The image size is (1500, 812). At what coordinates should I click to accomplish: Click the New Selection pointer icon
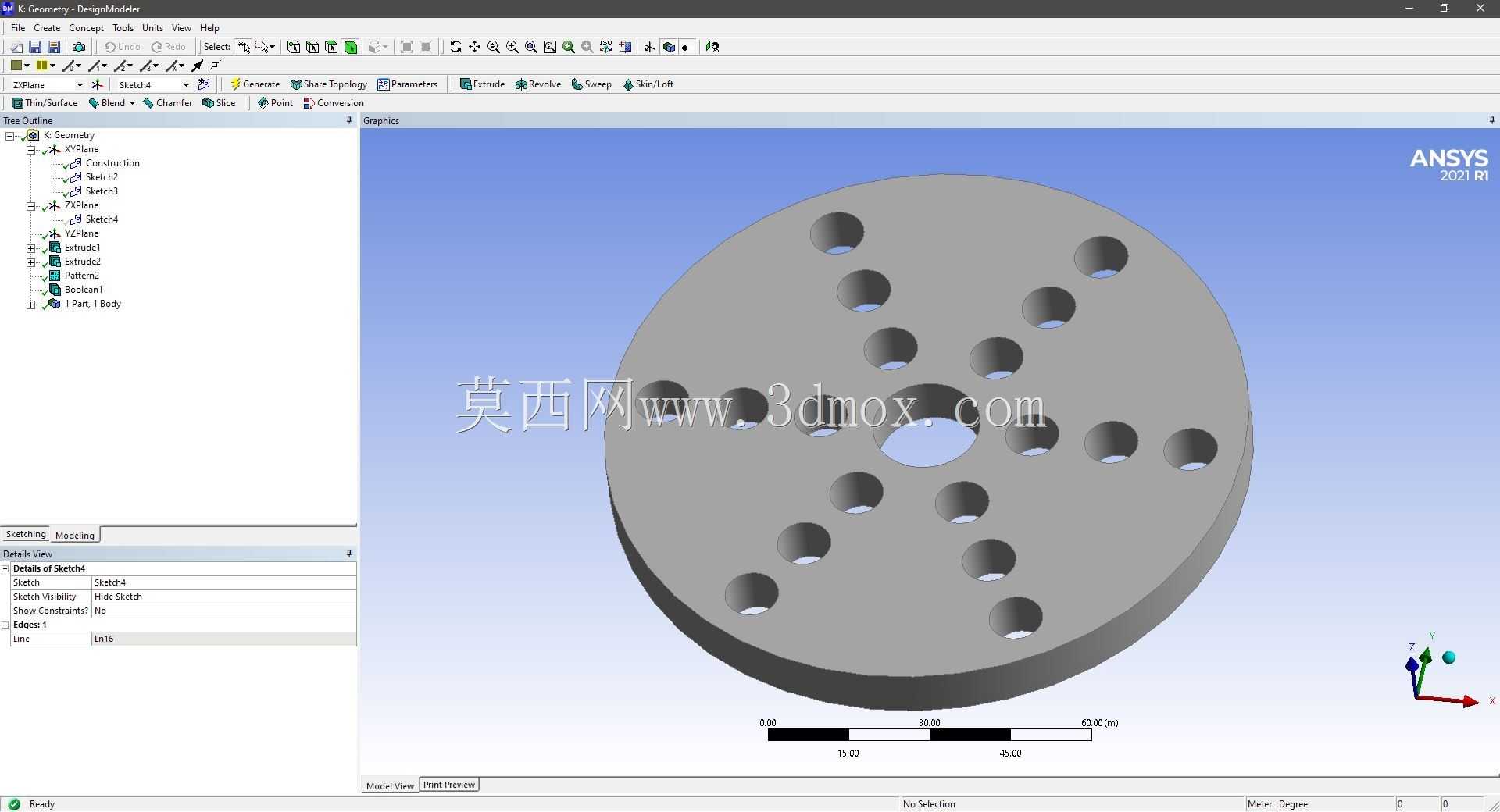point(245,47)
